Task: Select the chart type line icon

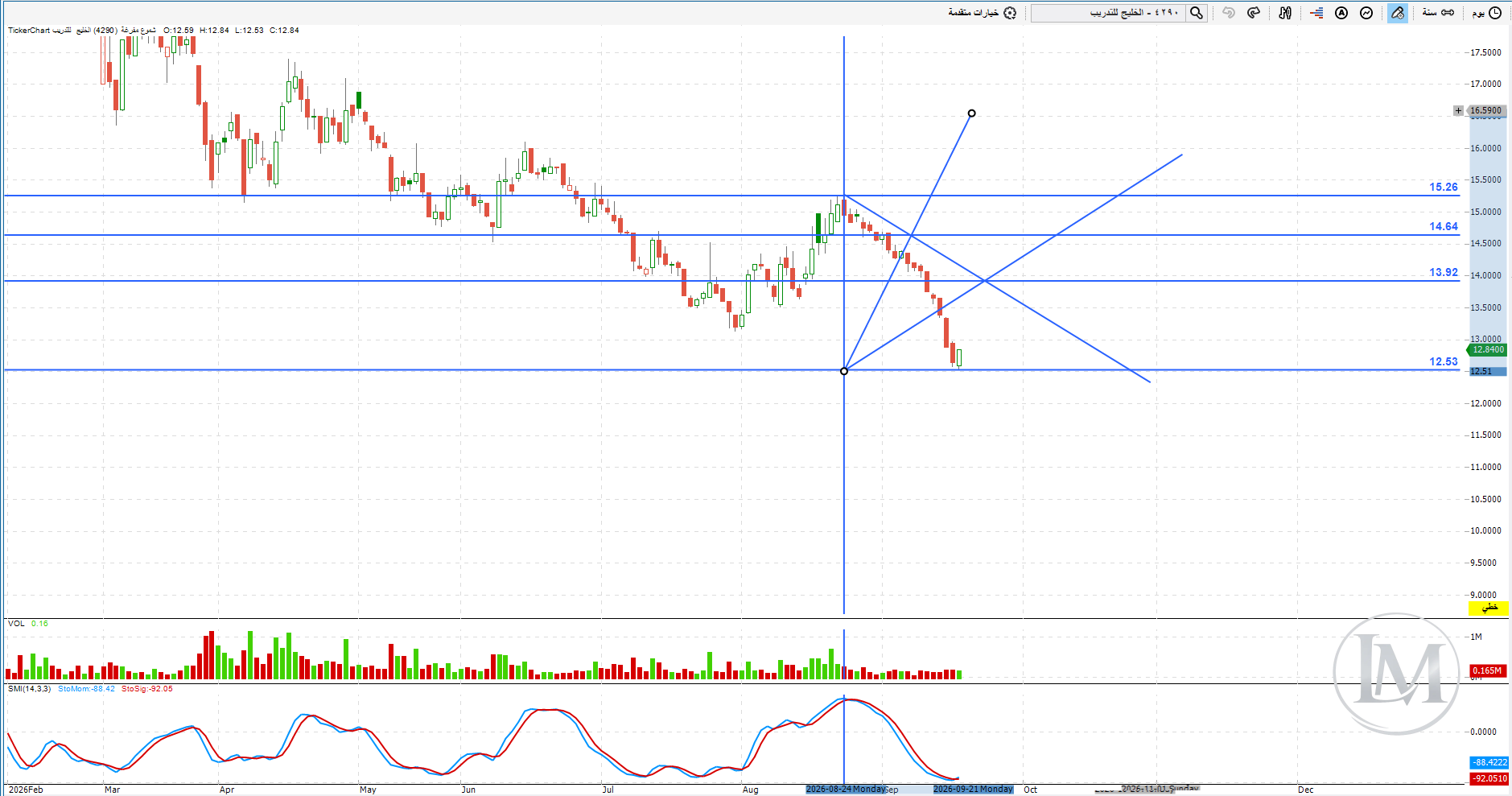Action: [x=1366, y=13]
